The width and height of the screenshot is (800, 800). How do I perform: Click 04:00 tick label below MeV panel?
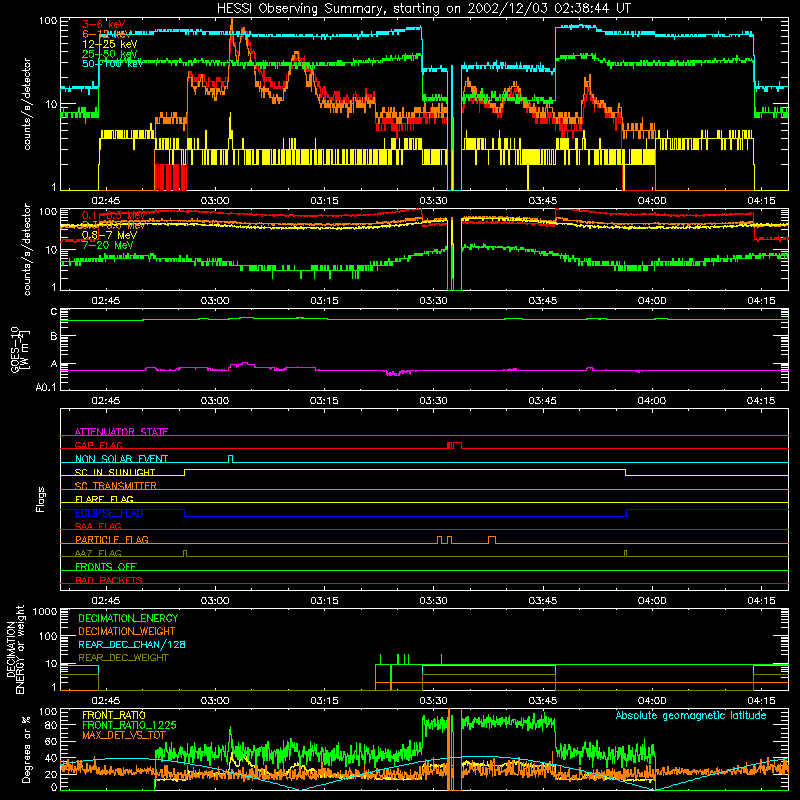click(652, 301)
